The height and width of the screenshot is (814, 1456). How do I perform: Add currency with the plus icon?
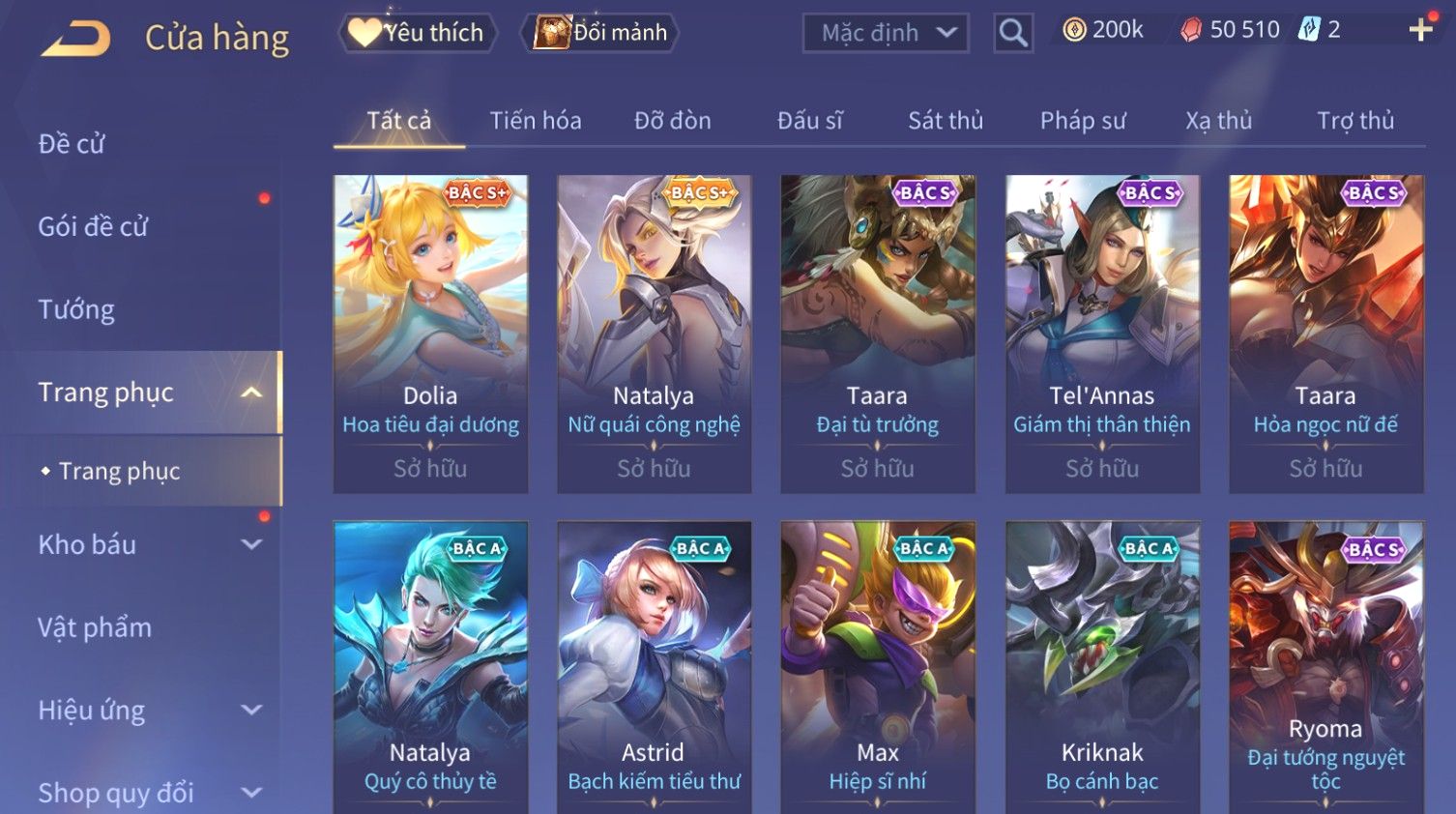(1421, 30)
